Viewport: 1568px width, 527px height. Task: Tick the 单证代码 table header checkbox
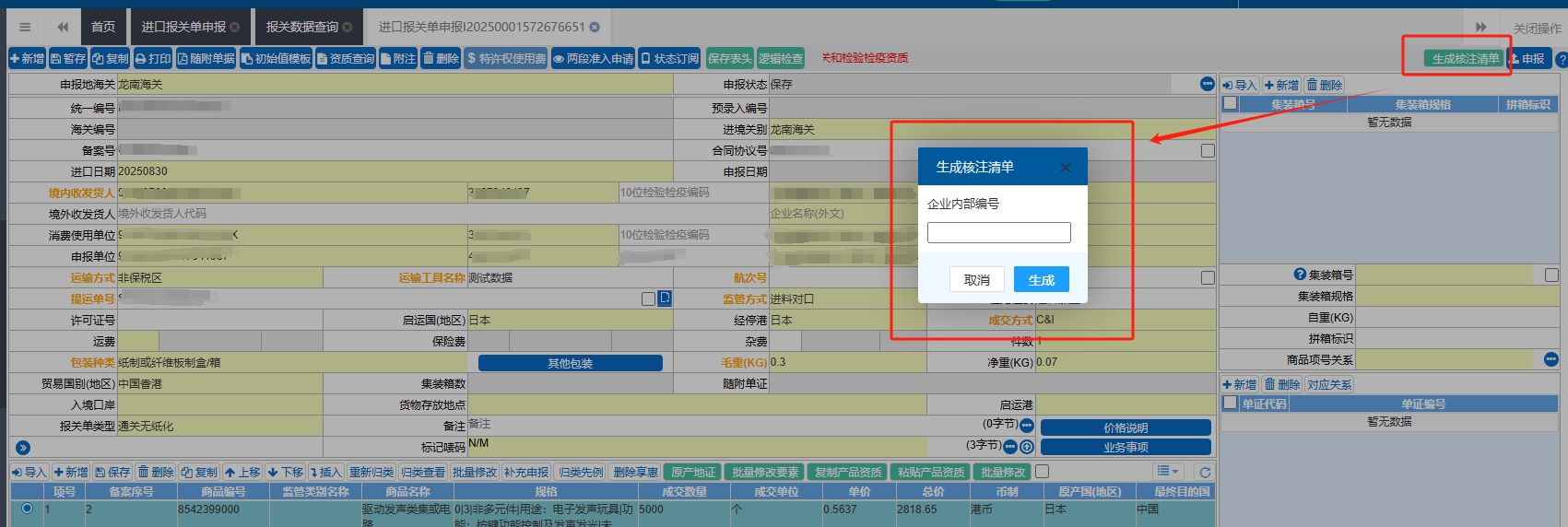[1230, 404]
